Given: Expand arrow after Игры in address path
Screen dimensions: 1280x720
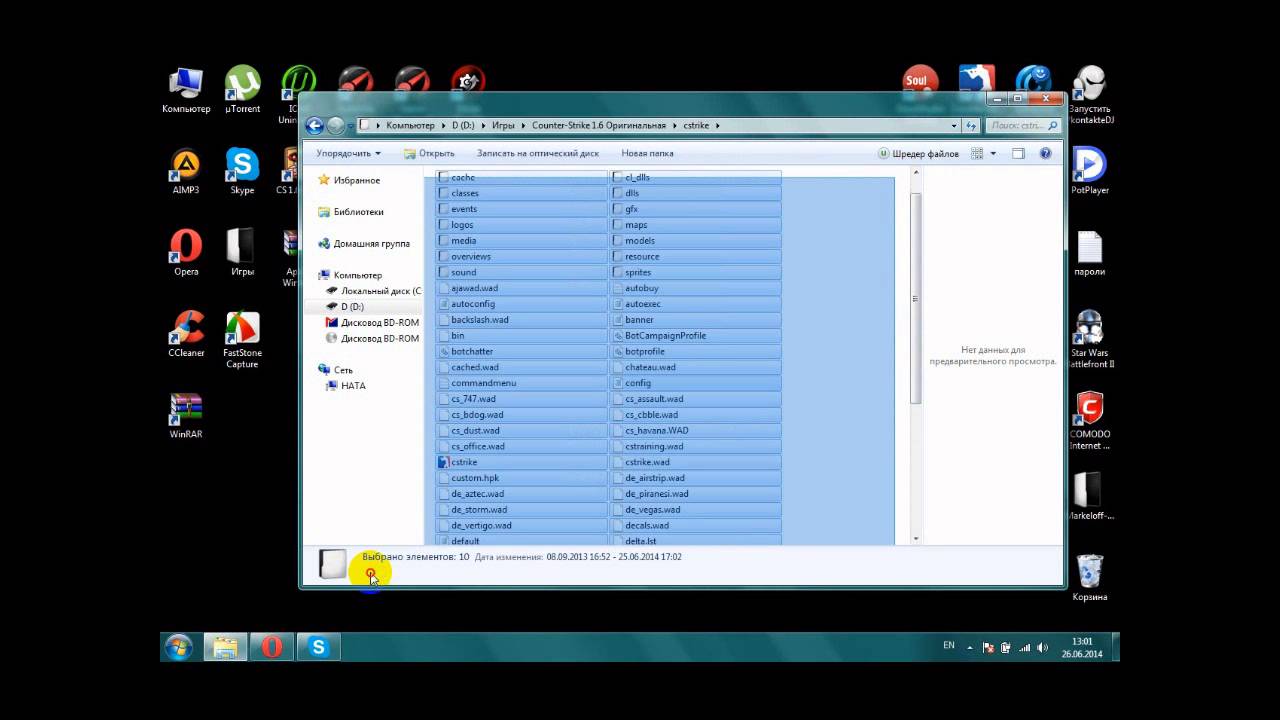Looking at the screenshot, I should 523,126.
